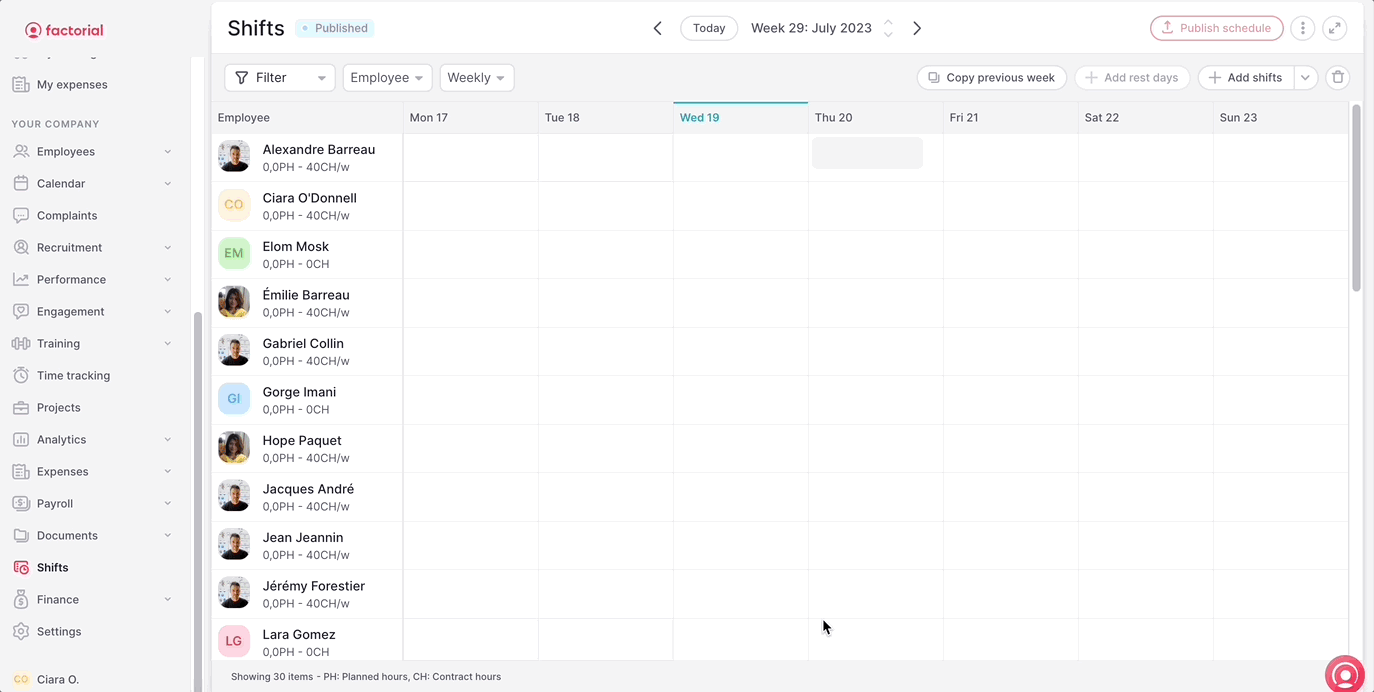Click the week number stepper arrows
Image resolution: width=1374 pixels, height=692 pixels.
888,28
